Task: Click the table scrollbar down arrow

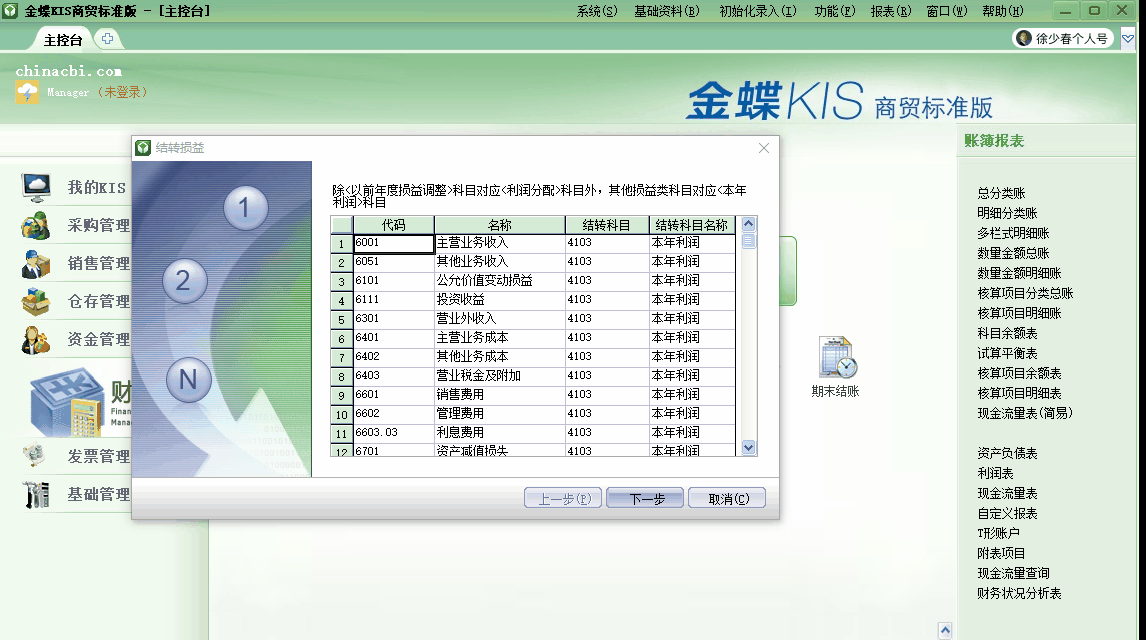Action: [748, 448]
